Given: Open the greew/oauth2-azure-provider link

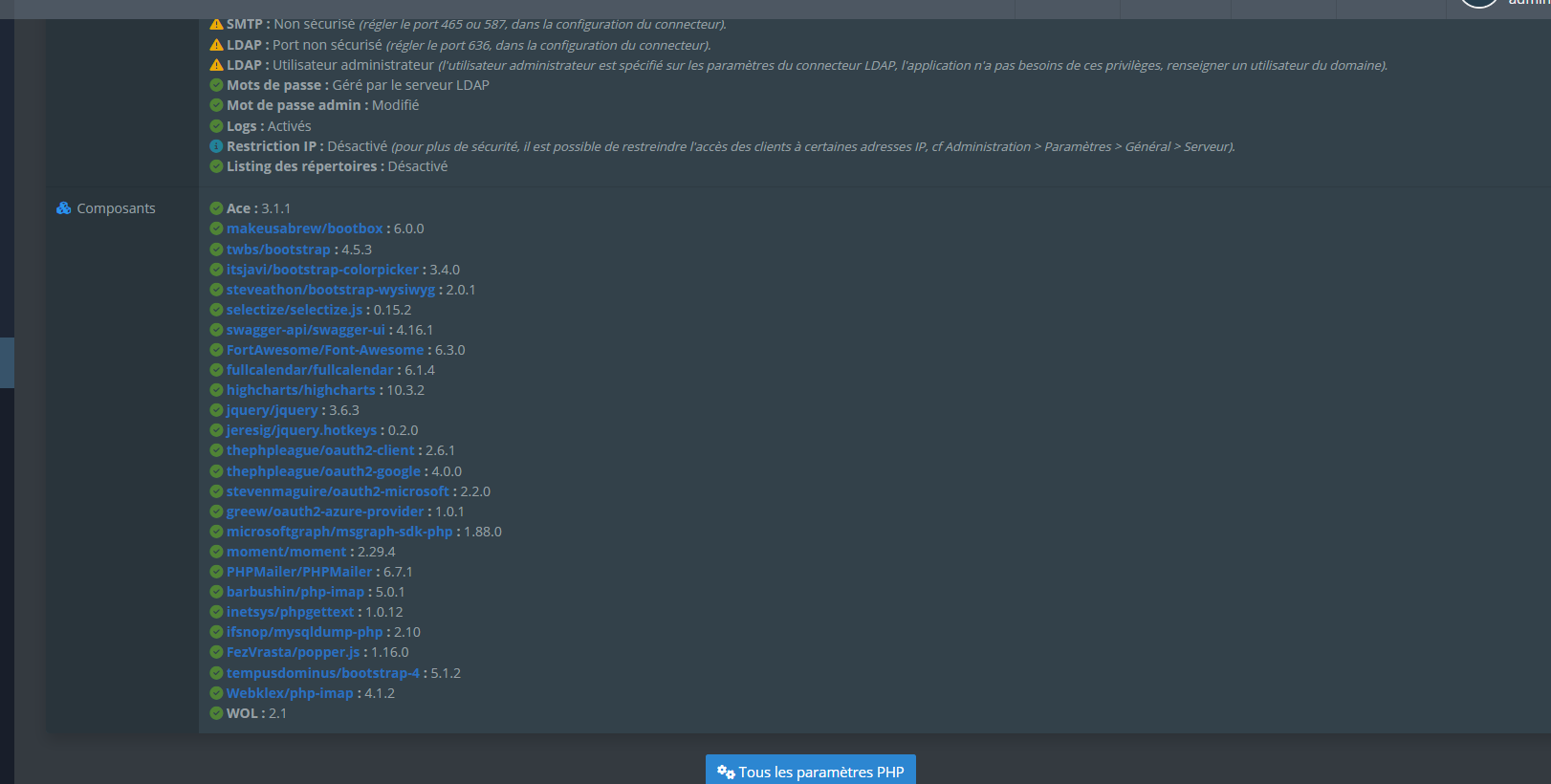Looking at the screenshot, I should (325, 512).
